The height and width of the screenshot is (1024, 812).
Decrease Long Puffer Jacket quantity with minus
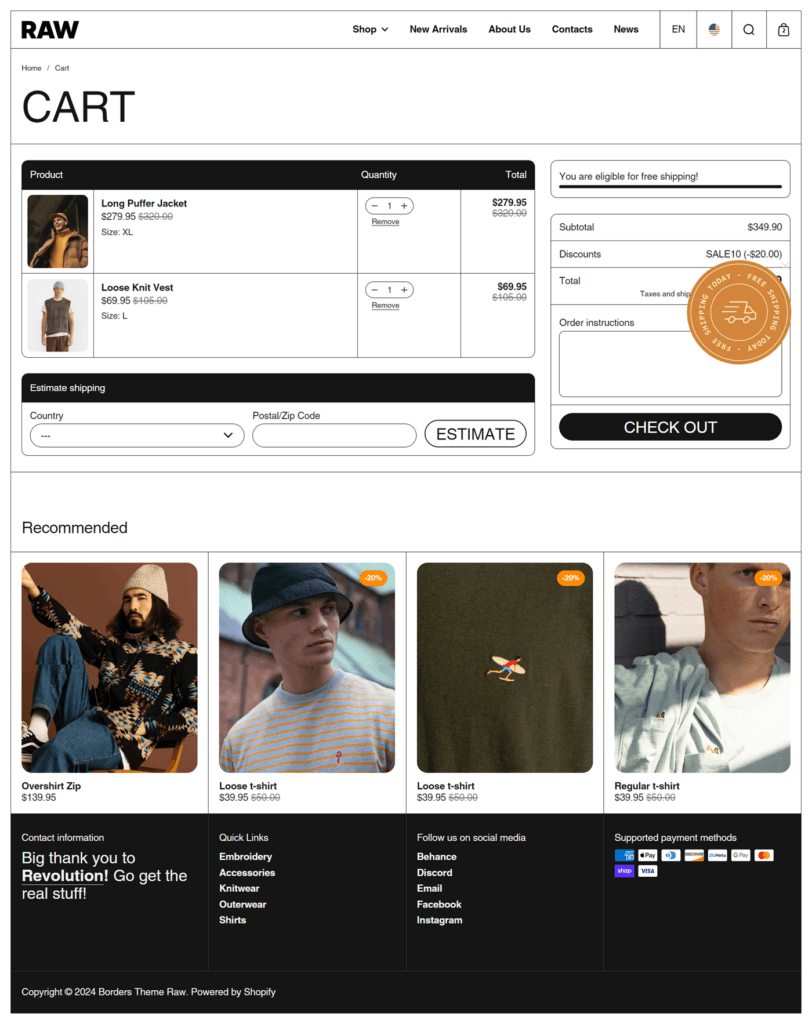[x=375, y=206]
